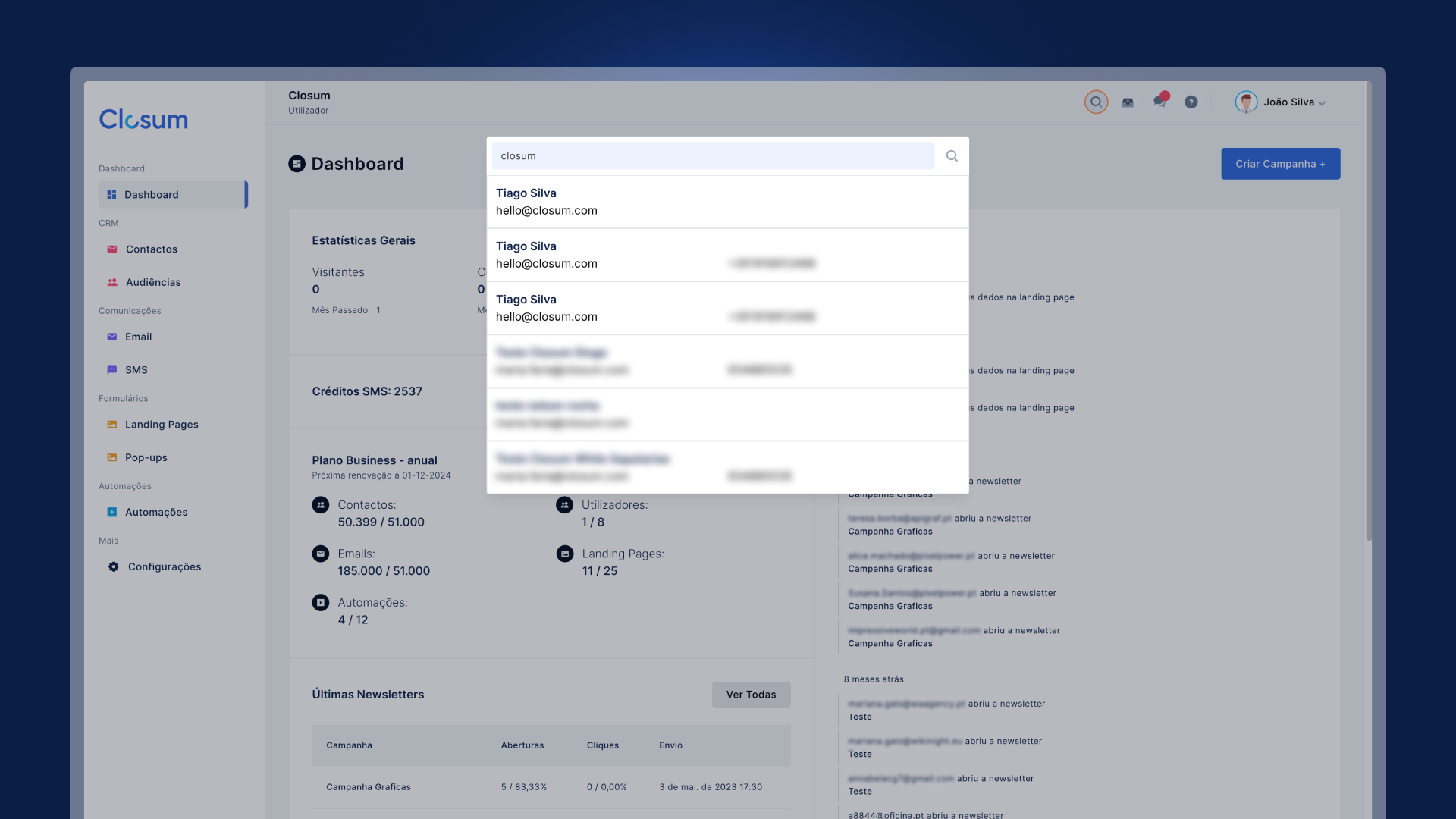Screen dimensions: 1456x819
Task: Click the '8 meses atrás' activity label
Action: click(x=874, y=679)
